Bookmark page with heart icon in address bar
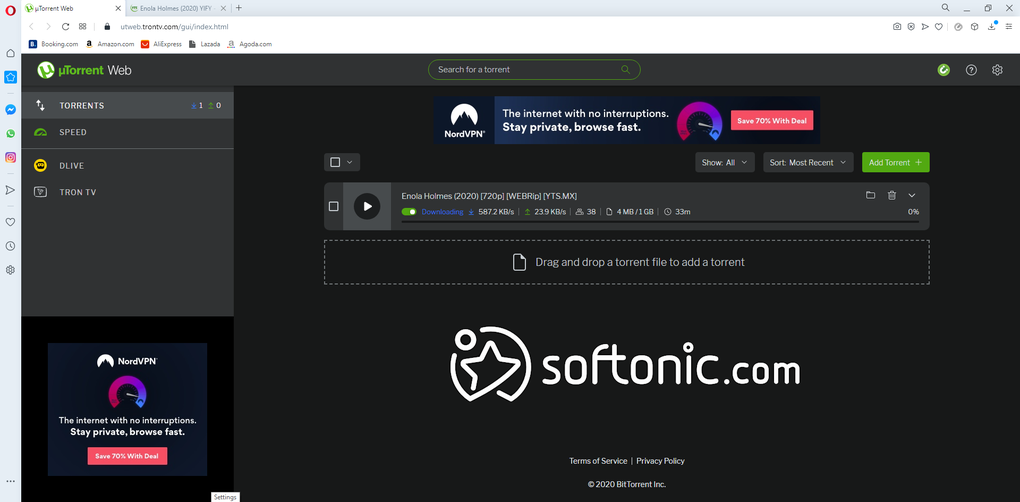The width and height of the screenshot is (1020, 502). pos(939,27)
